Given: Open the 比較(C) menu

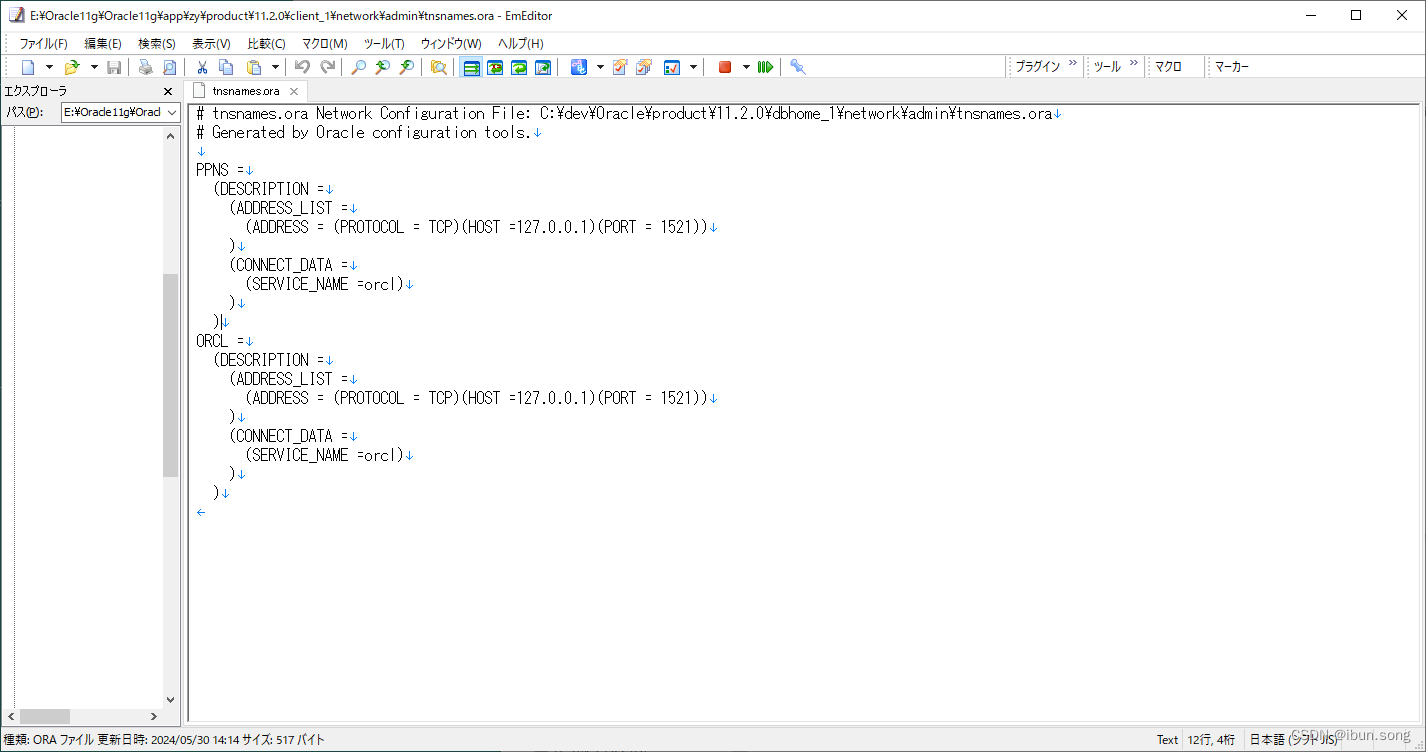Looking at the screenshot, I should (266, 44).
